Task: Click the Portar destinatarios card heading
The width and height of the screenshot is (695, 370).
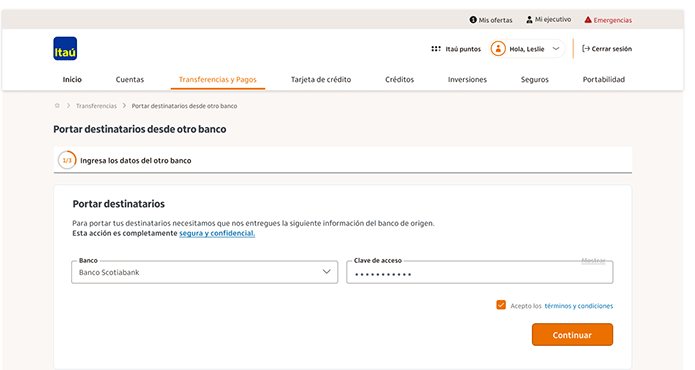Action: tap(118, 204)
